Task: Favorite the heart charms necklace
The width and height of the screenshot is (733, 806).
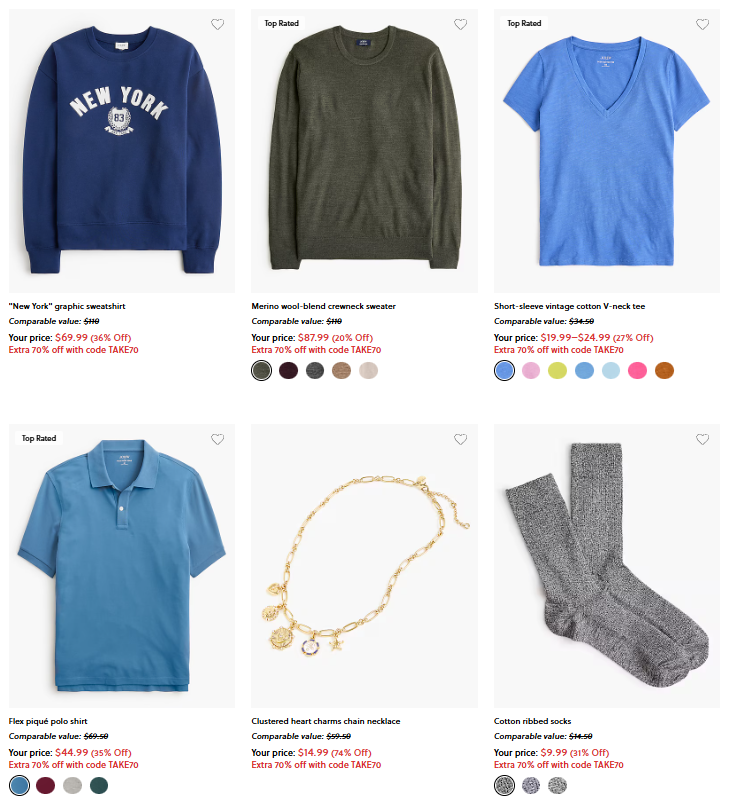Action: (x=461, y=439)
